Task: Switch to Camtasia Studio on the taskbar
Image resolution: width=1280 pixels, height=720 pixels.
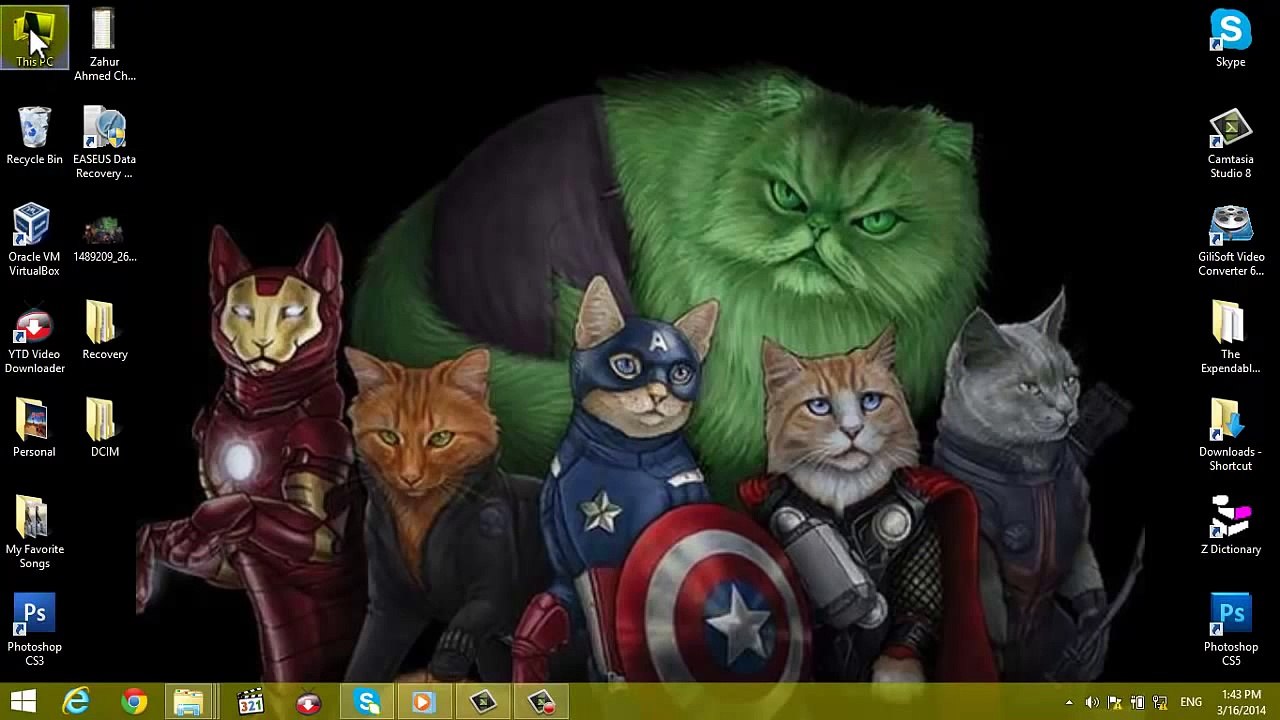Action: tap(482, 702)
